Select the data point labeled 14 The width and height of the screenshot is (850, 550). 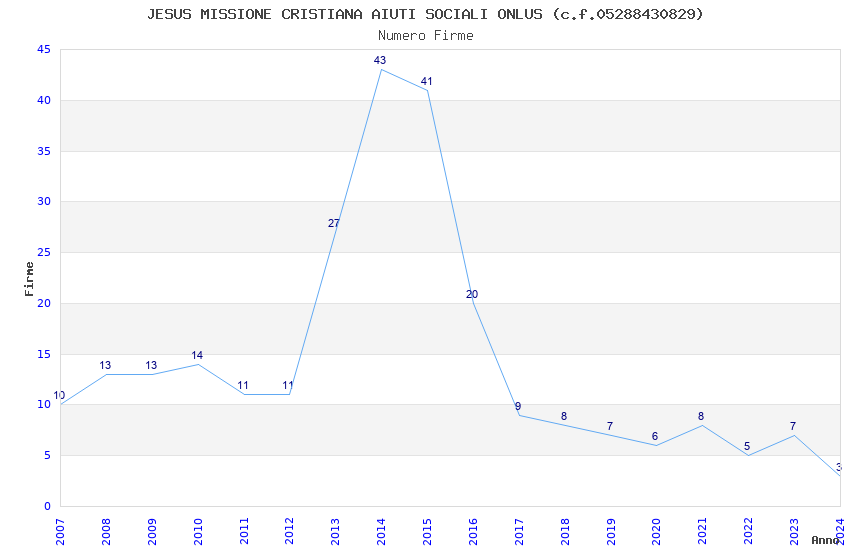[198, 364]
